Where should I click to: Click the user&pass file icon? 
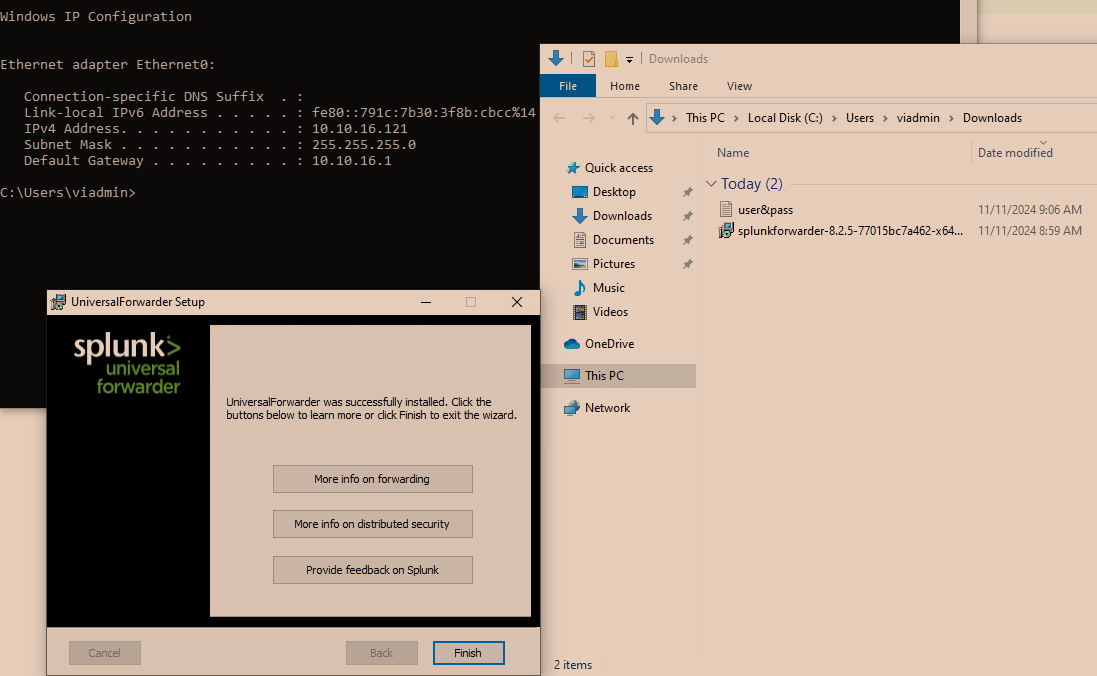point(726,209)
